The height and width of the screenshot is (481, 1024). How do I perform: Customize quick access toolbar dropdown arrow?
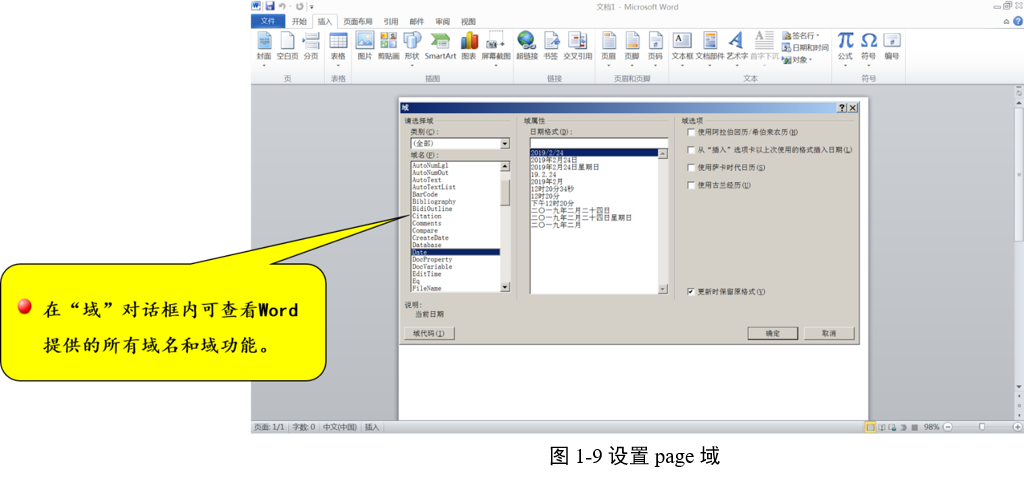[x=312, y=7]
